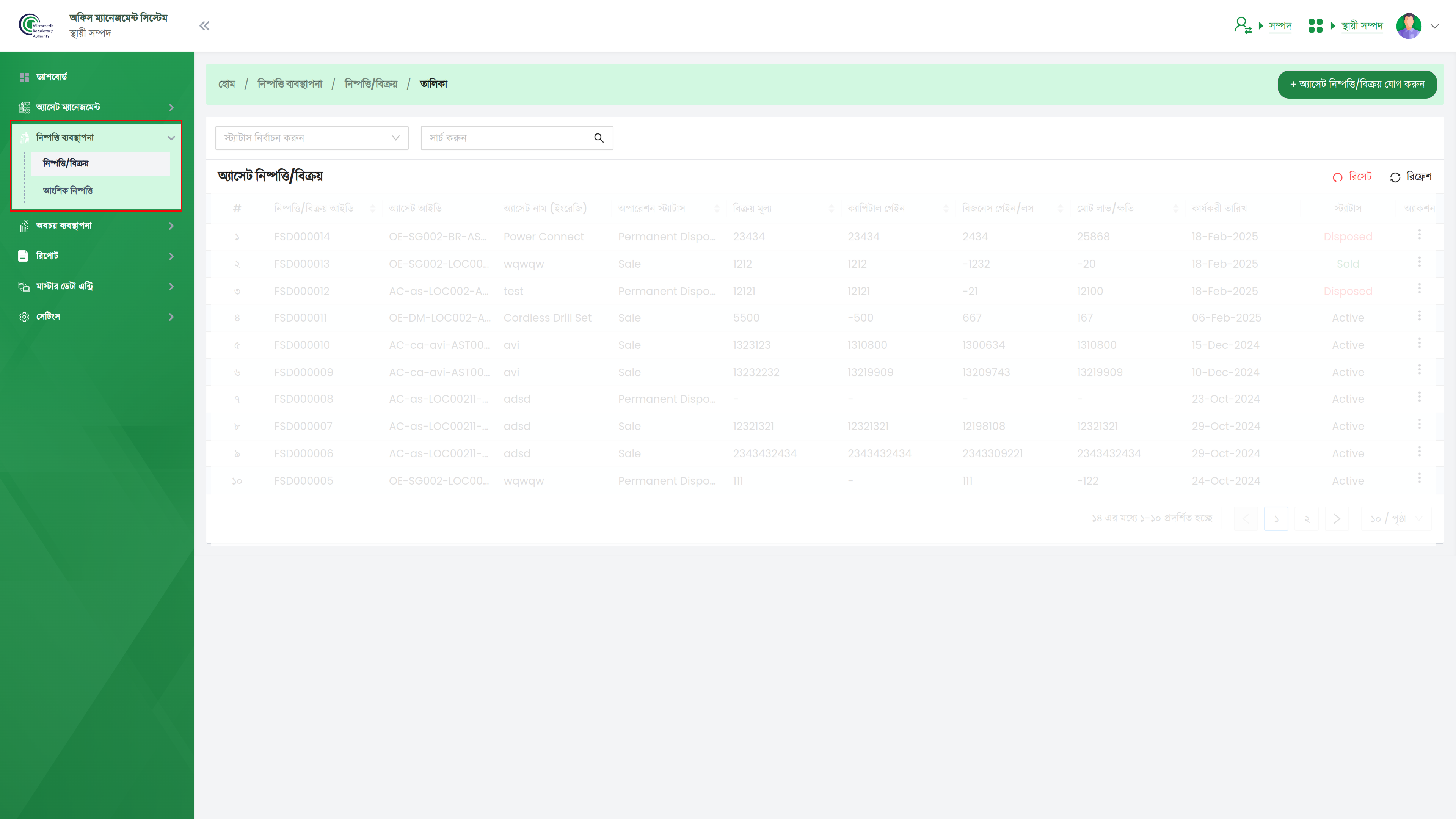Click the user switch icon in header

click(1243, 25)
